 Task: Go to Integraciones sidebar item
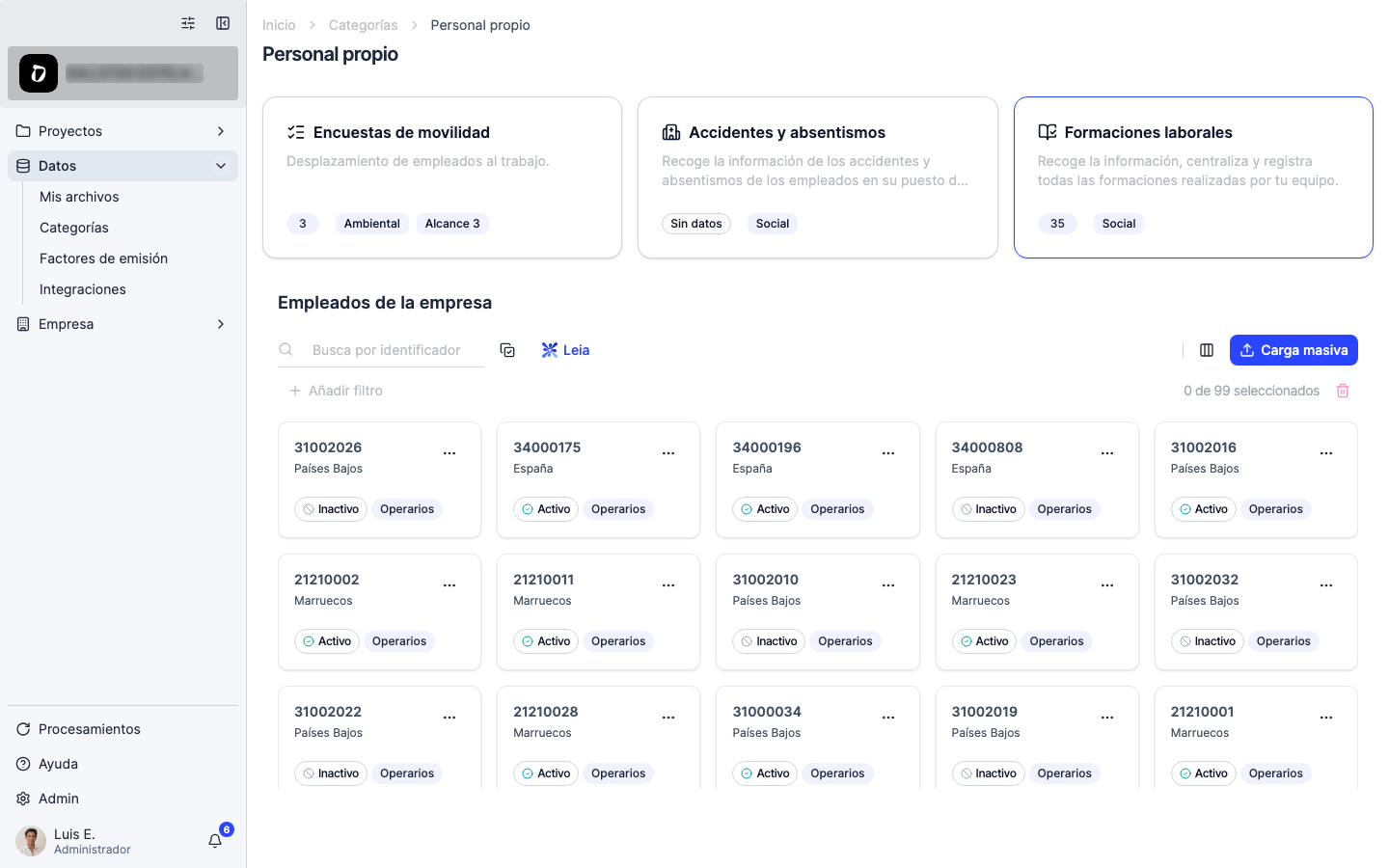click(x=83, y=289)
